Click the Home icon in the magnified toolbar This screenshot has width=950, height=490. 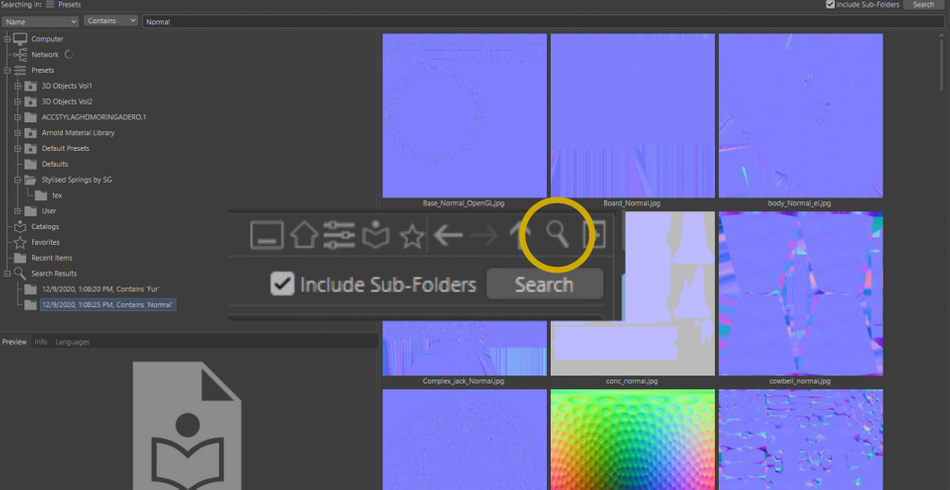304,235
